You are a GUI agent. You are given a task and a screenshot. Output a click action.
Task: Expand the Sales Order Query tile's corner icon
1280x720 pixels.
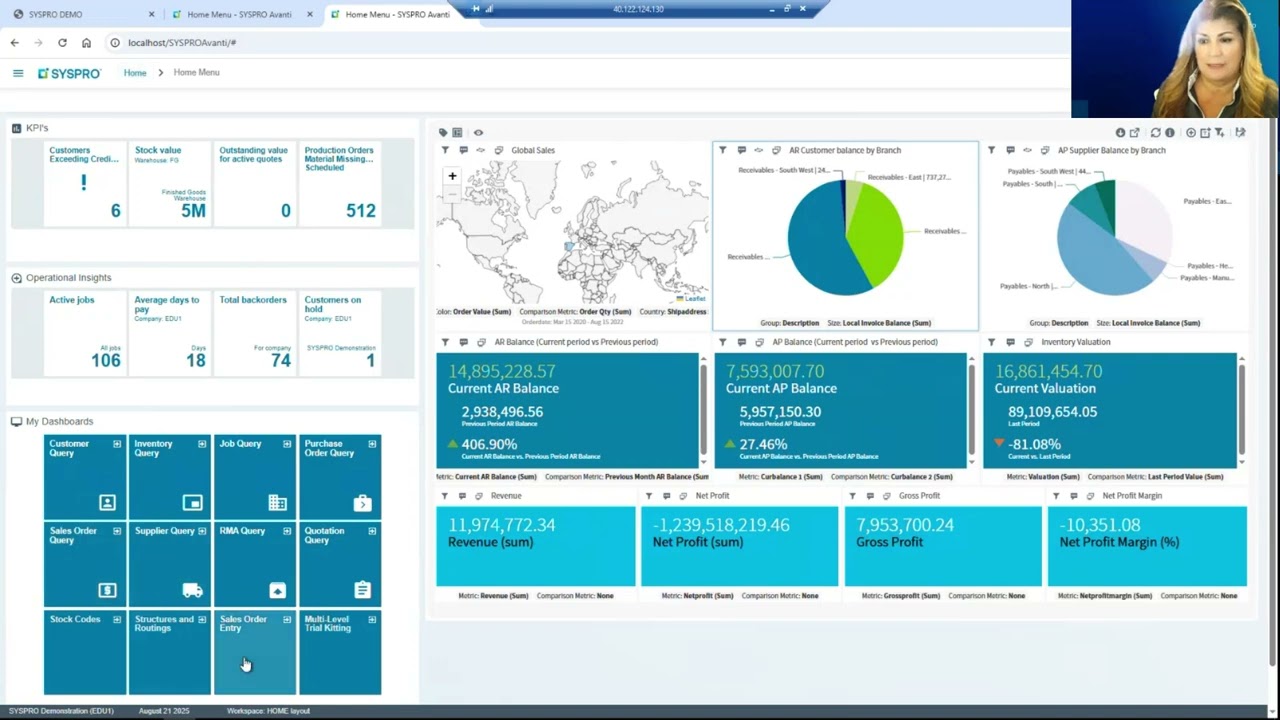[117, 531]
